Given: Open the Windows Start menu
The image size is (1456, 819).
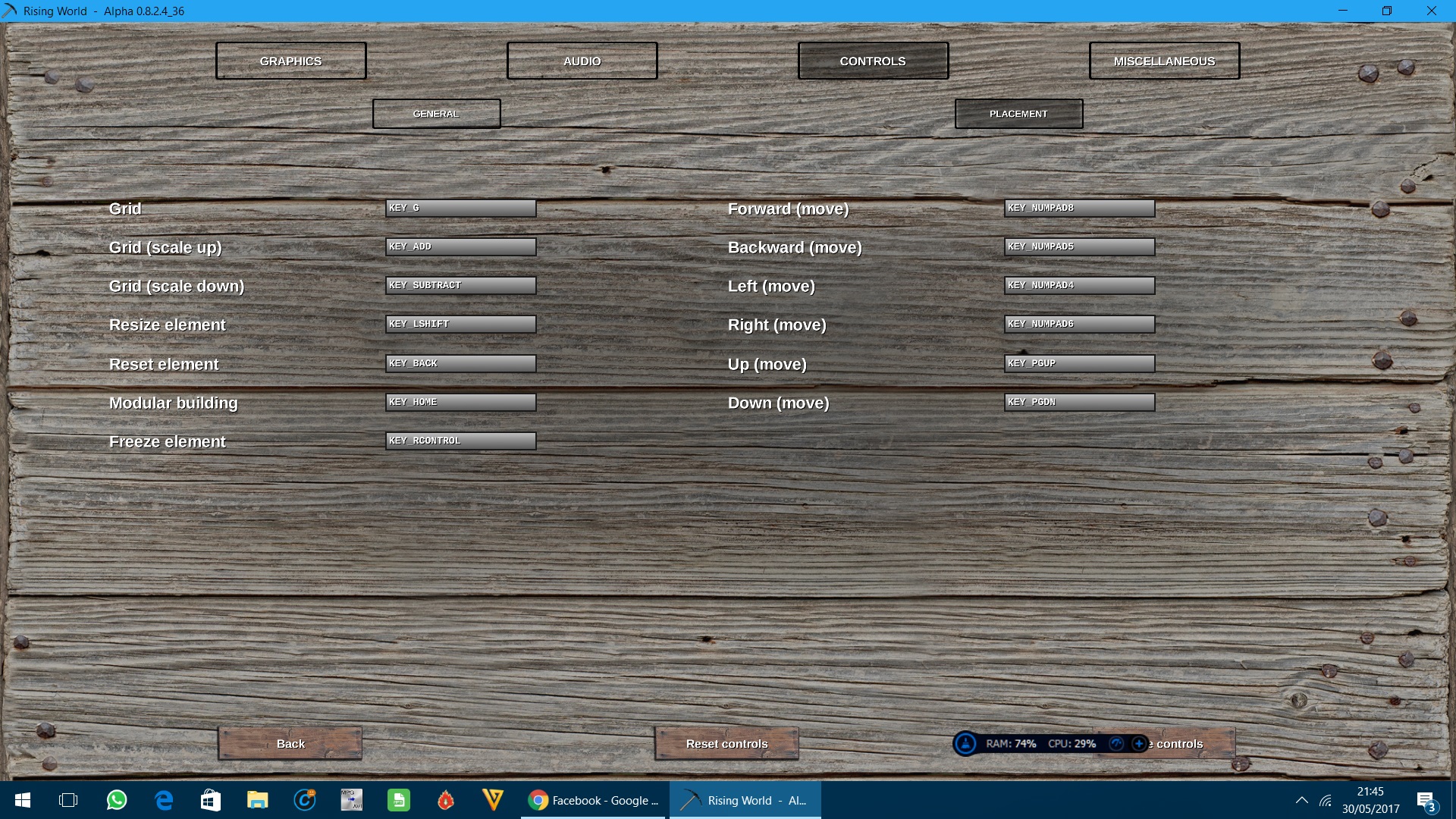Looking at the screenshot, I should point(23,800).
